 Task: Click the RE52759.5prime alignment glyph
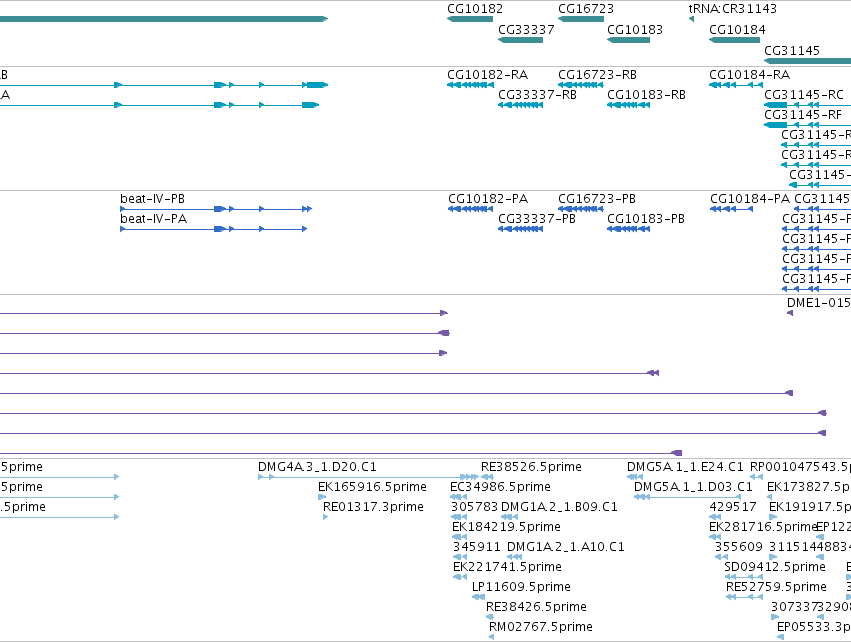[x=747, y=597]
